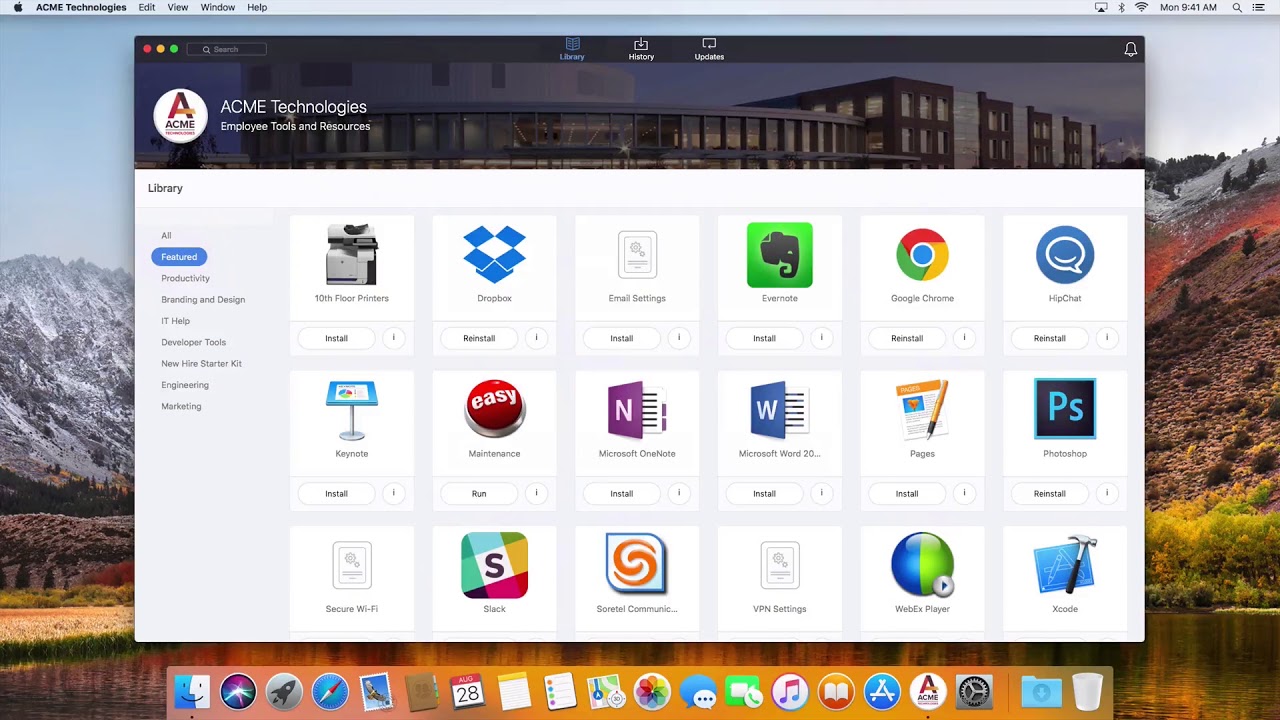Show info for Google Chrome
The image size is (1280, 720).
pyautogui.click(x=964, y=338)
